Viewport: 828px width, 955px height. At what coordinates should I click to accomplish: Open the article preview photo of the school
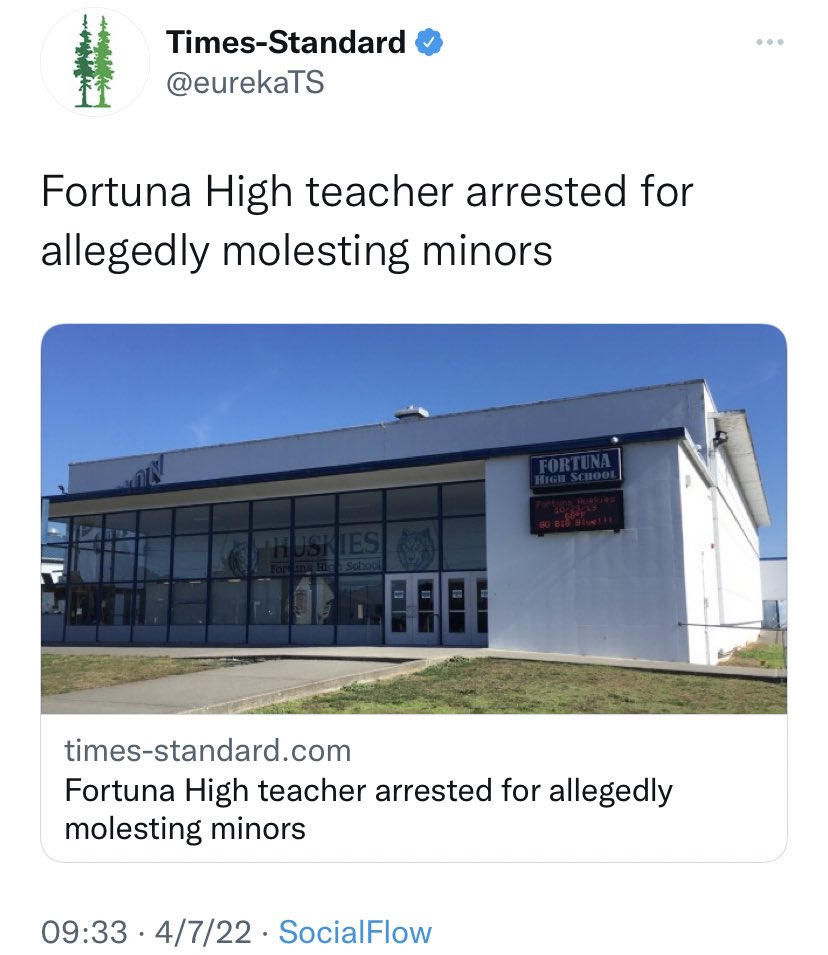(x=413, y=518)
